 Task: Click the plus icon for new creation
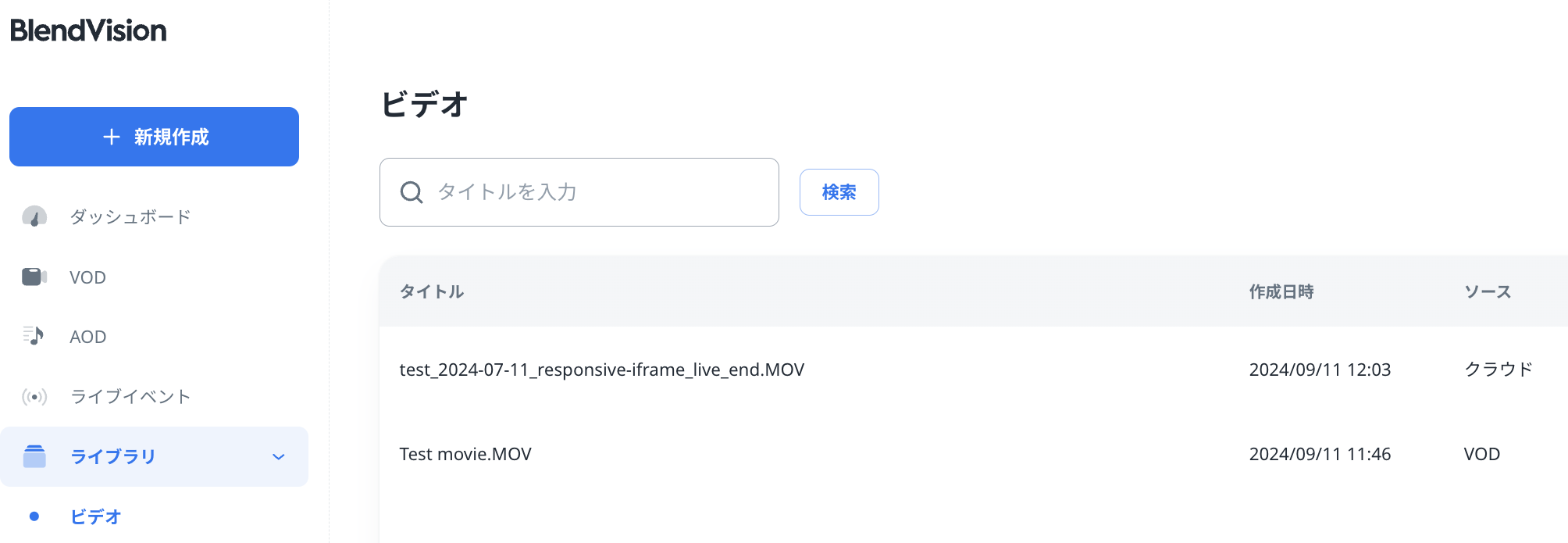click(112, 137)
